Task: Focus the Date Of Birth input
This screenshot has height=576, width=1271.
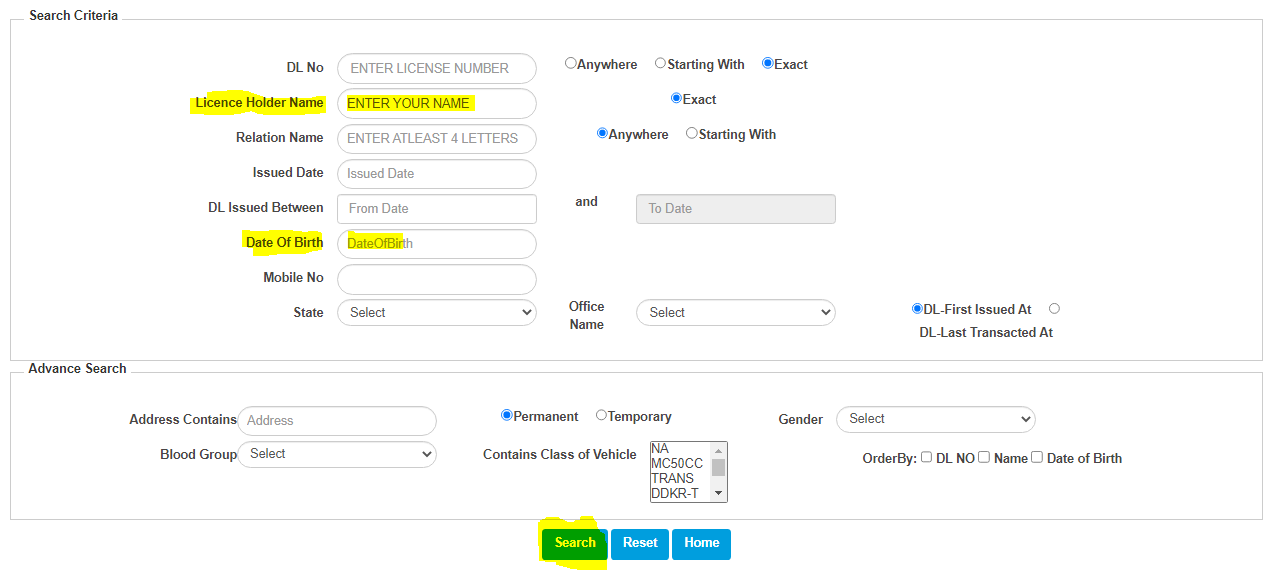Action: coord(437,243)
